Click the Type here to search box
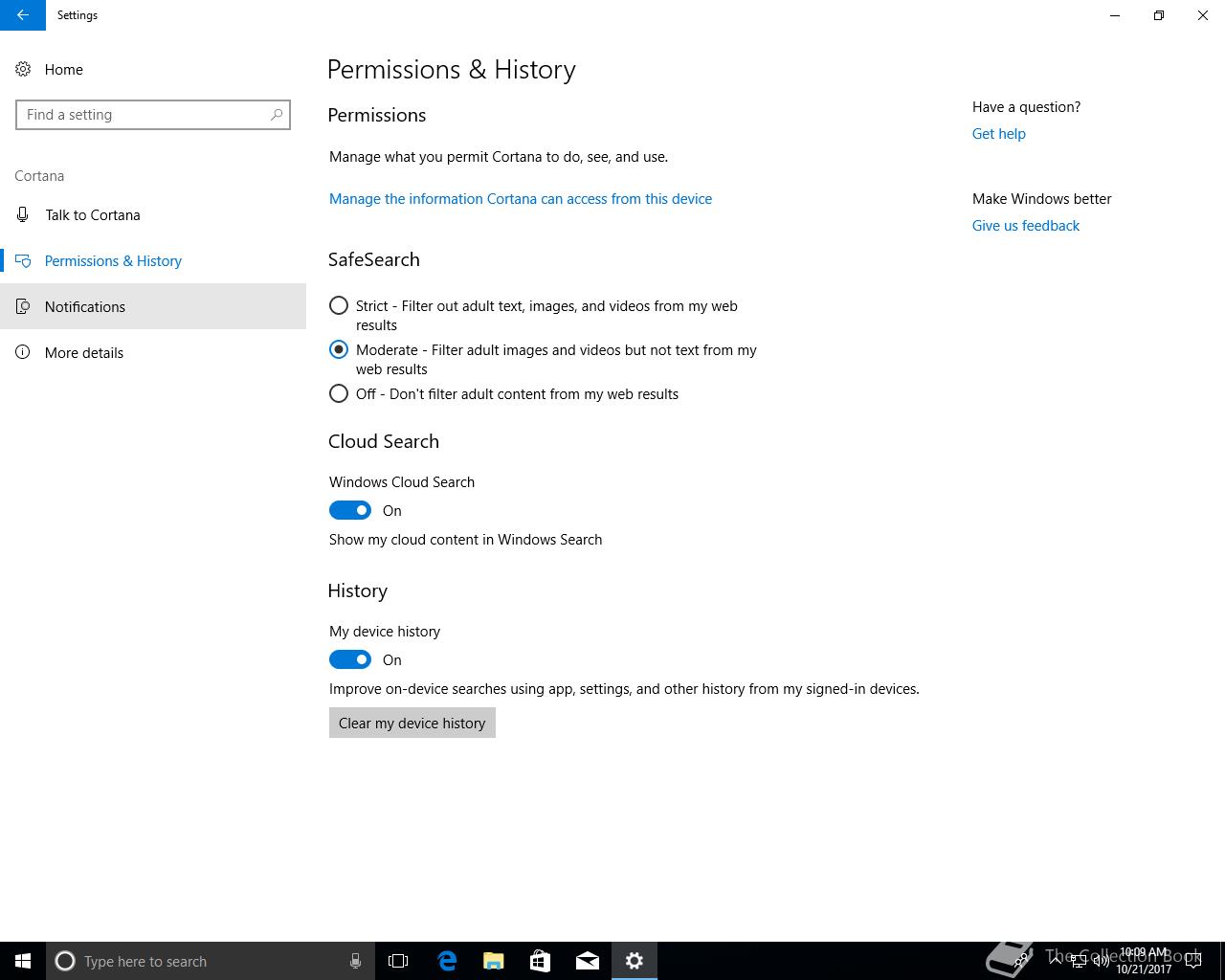The height and width of the screenshot is (980, 1225). tap(210, 961)
